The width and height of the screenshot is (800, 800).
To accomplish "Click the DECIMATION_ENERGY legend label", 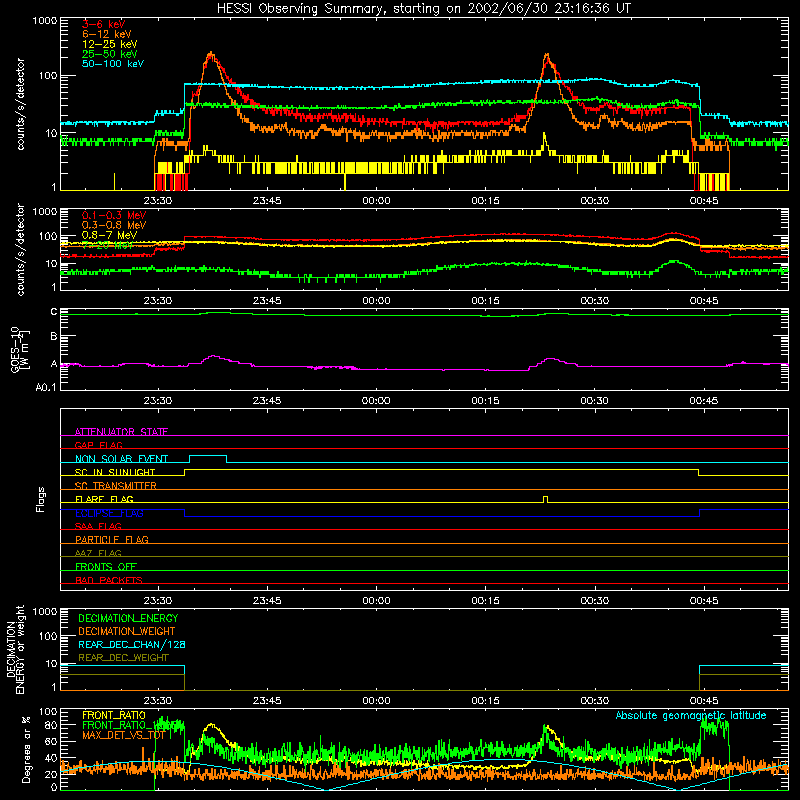I will click(128, 618).
